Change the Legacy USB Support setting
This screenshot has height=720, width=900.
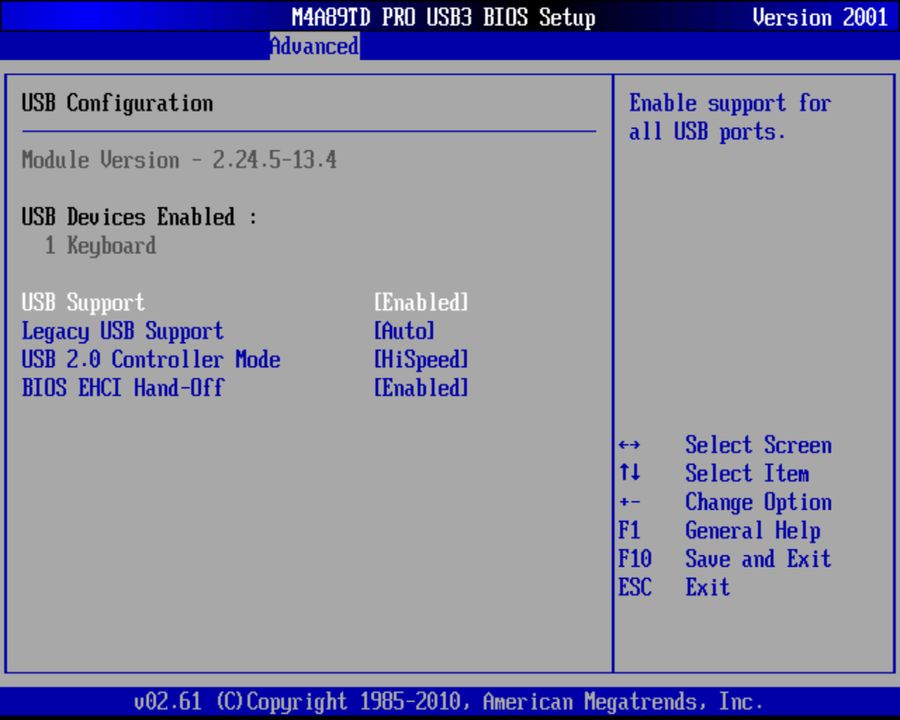point(122,331)
